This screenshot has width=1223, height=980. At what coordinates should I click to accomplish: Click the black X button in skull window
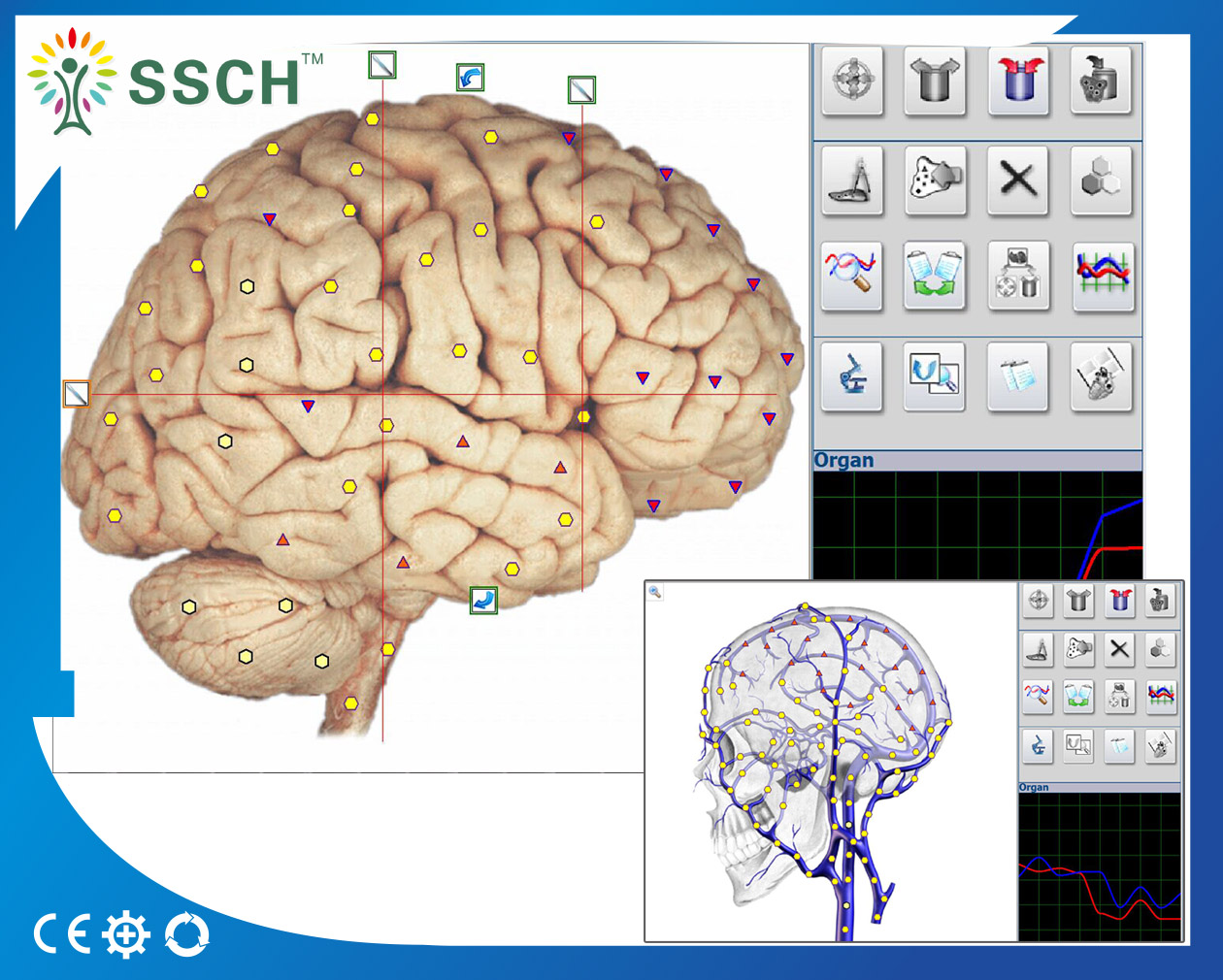(1120, 649)
